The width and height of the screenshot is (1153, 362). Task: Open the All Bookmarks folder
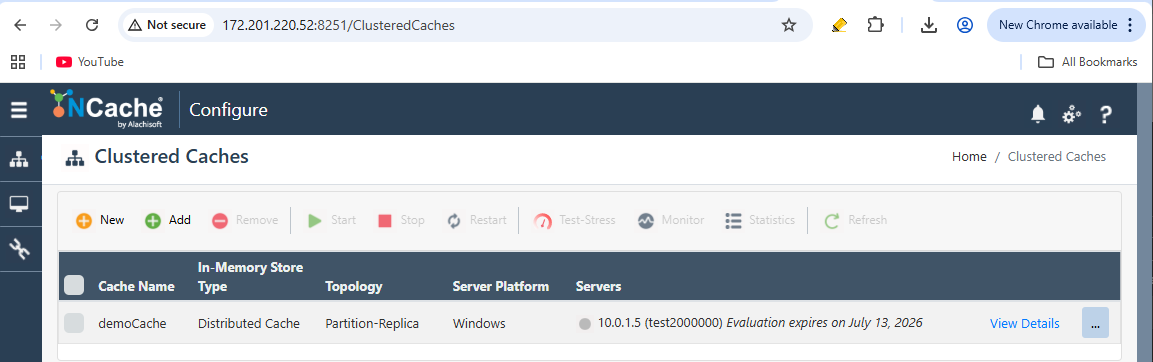click(1088, 62)
